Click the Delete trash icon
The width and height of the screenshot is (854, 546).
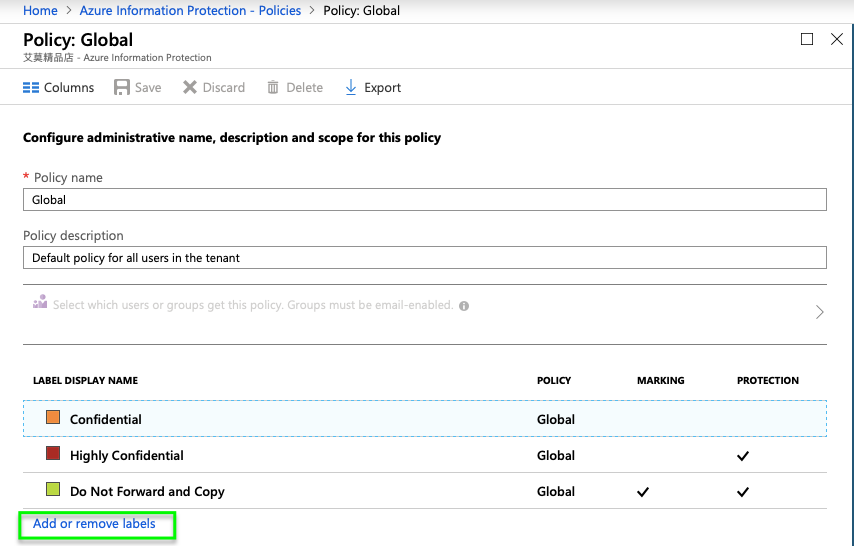(273, 88)
